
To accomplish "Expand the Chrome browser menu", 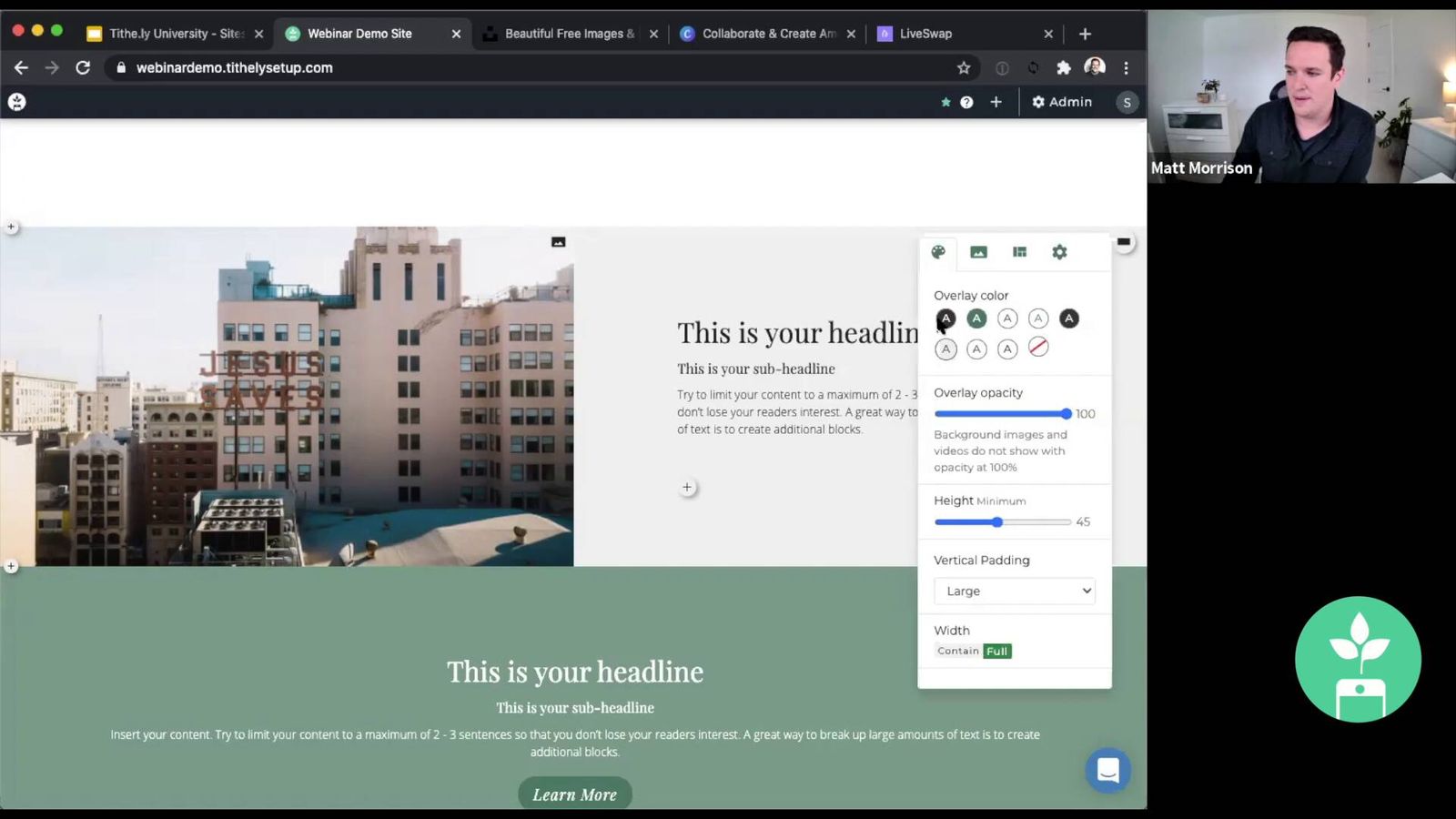I will 1127,67.
